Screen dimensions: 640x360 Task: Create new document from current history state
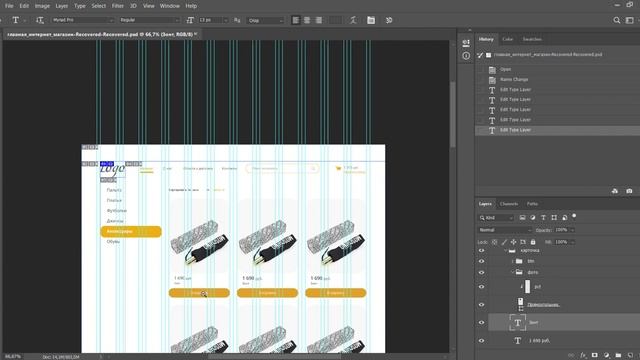(615, 191)
